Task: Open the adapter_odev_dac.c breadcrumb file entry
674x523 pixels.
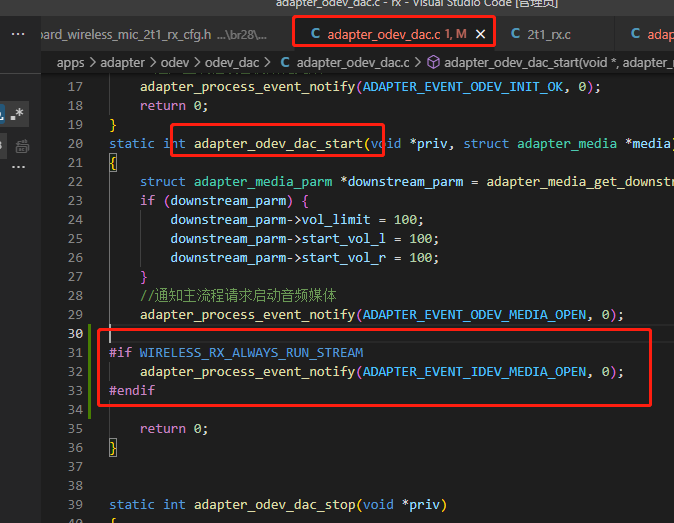Action: (x=352, y=63)
